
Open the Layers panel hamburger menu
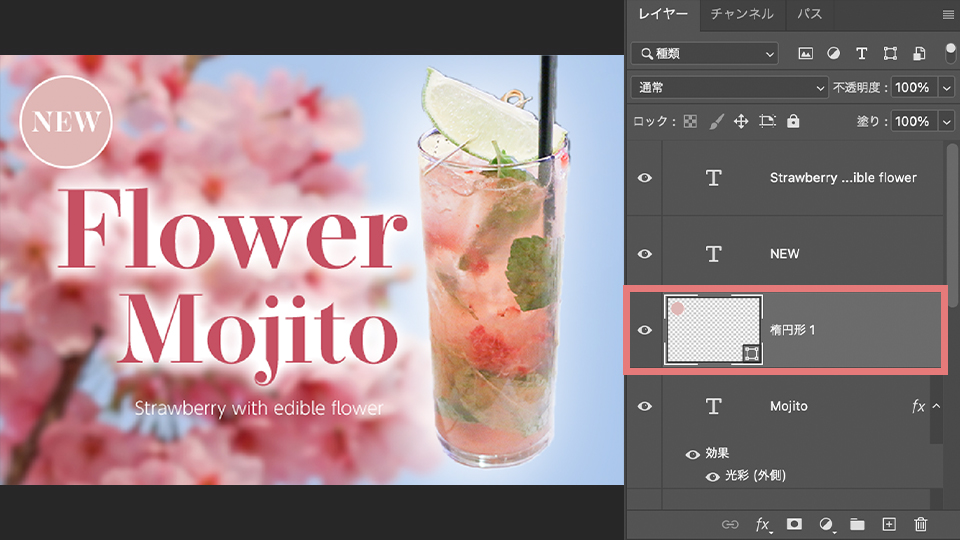click(948, 14)
